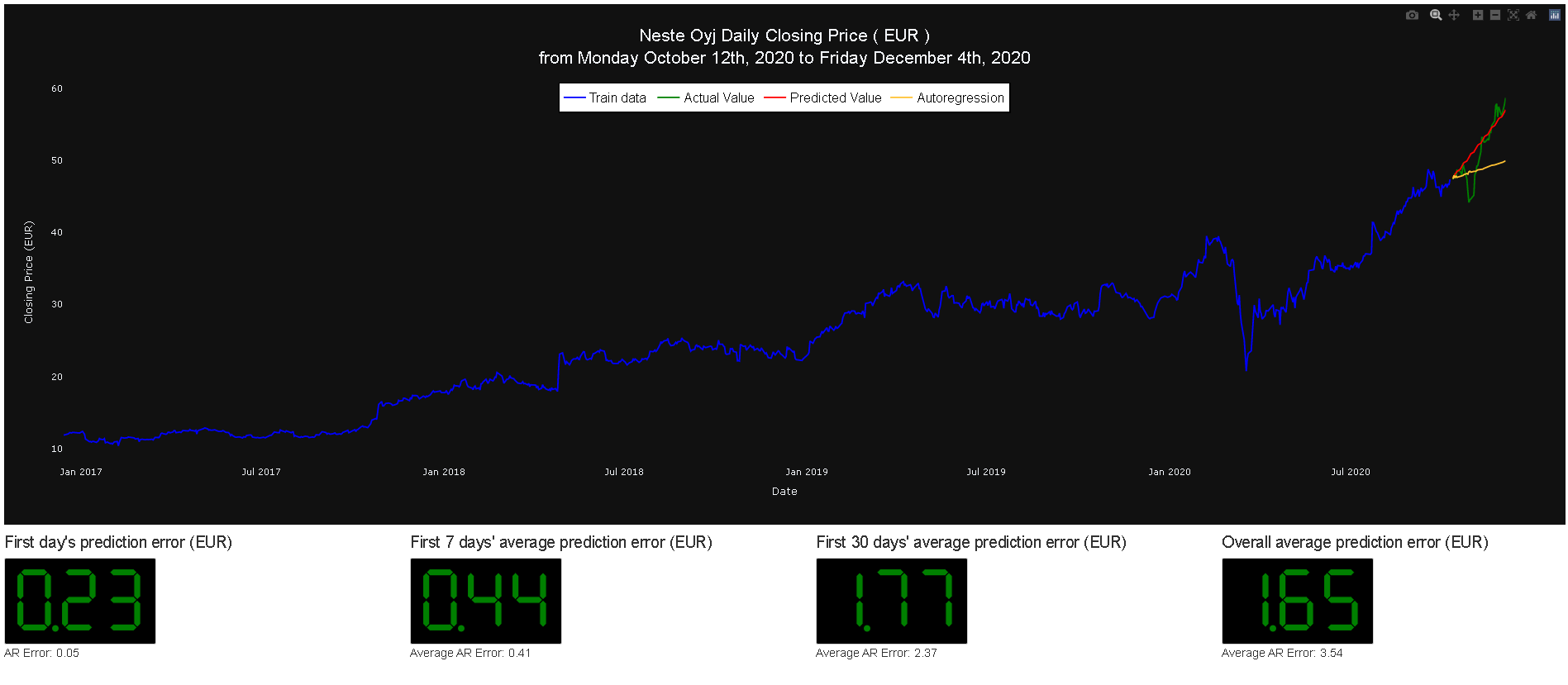Activate the Pan tool in chart toolbar
The height and width of the screenshot is (685, 1568).
tap(1454, 15)
